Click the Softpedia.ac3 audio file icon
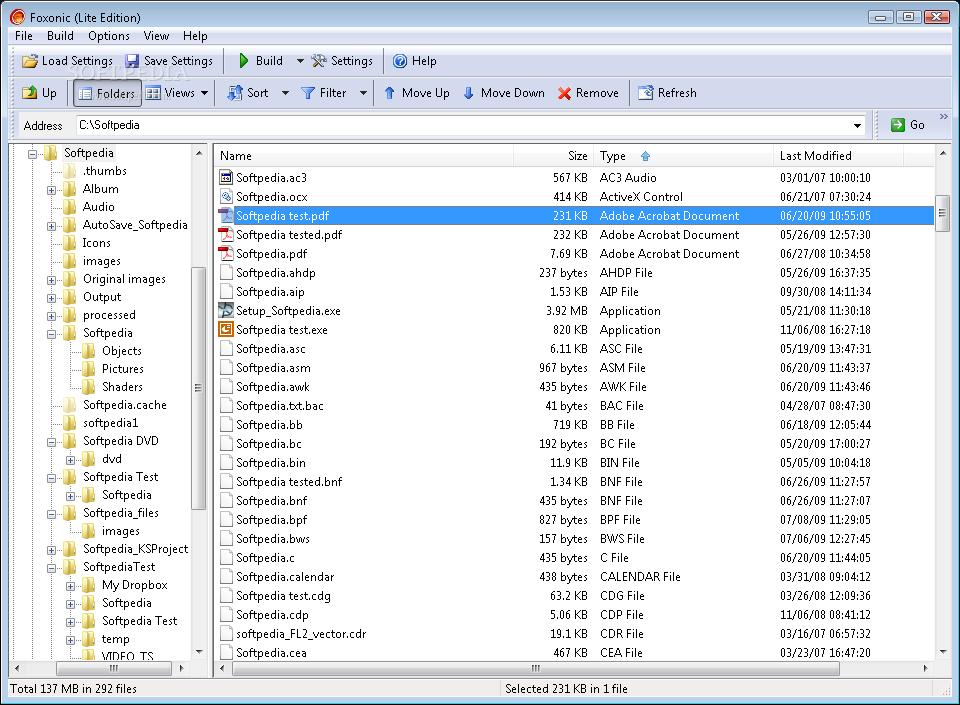 coord(226,177)
